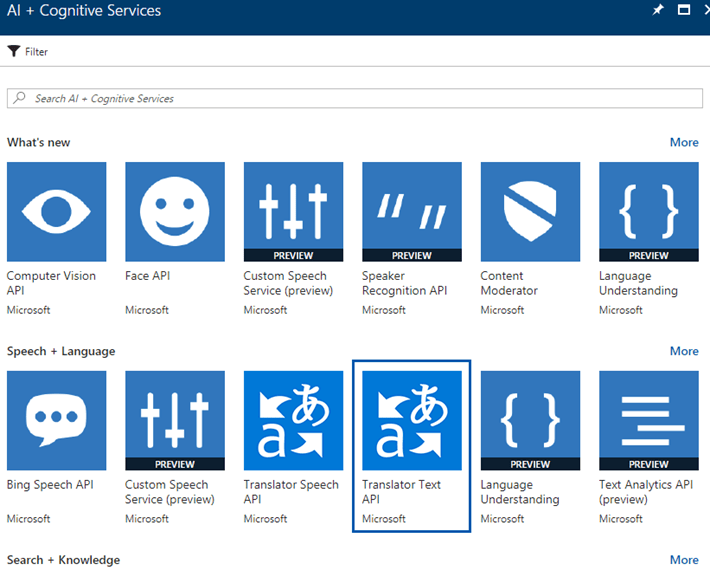Open the Computer Vision API tile

coord(56,212)
